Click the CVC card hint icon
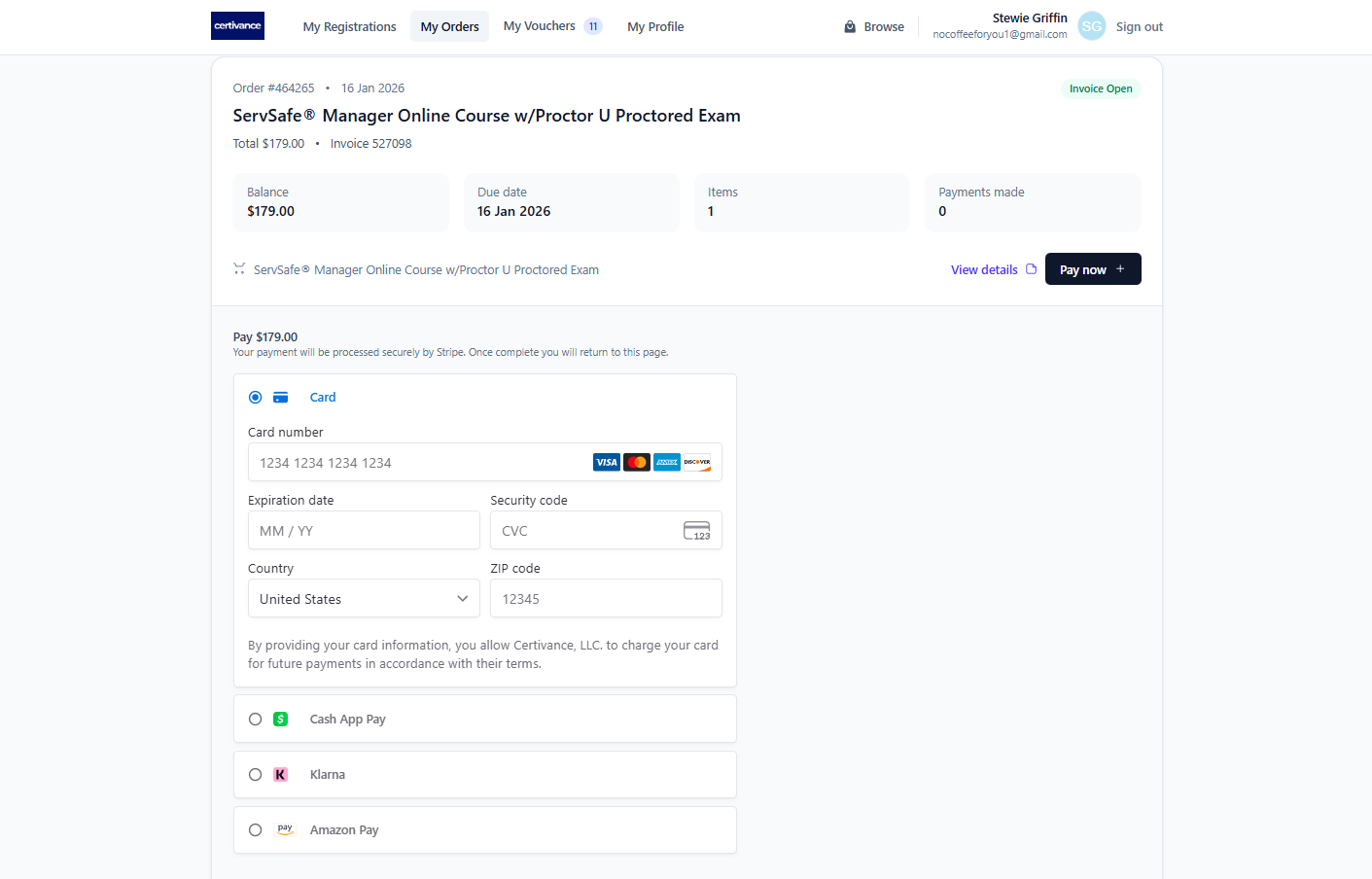 pyautogui.click(x=697, y=531)
